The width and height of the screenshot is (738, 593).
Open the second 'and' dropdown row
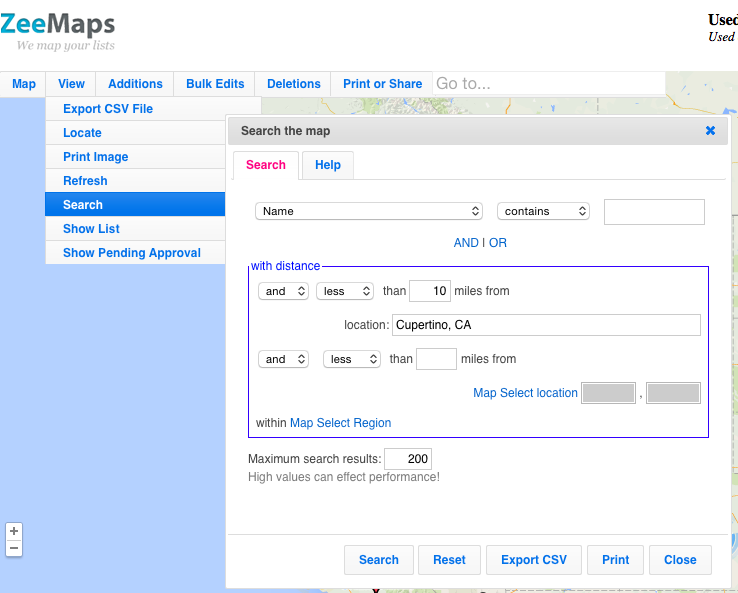point(283,360)
